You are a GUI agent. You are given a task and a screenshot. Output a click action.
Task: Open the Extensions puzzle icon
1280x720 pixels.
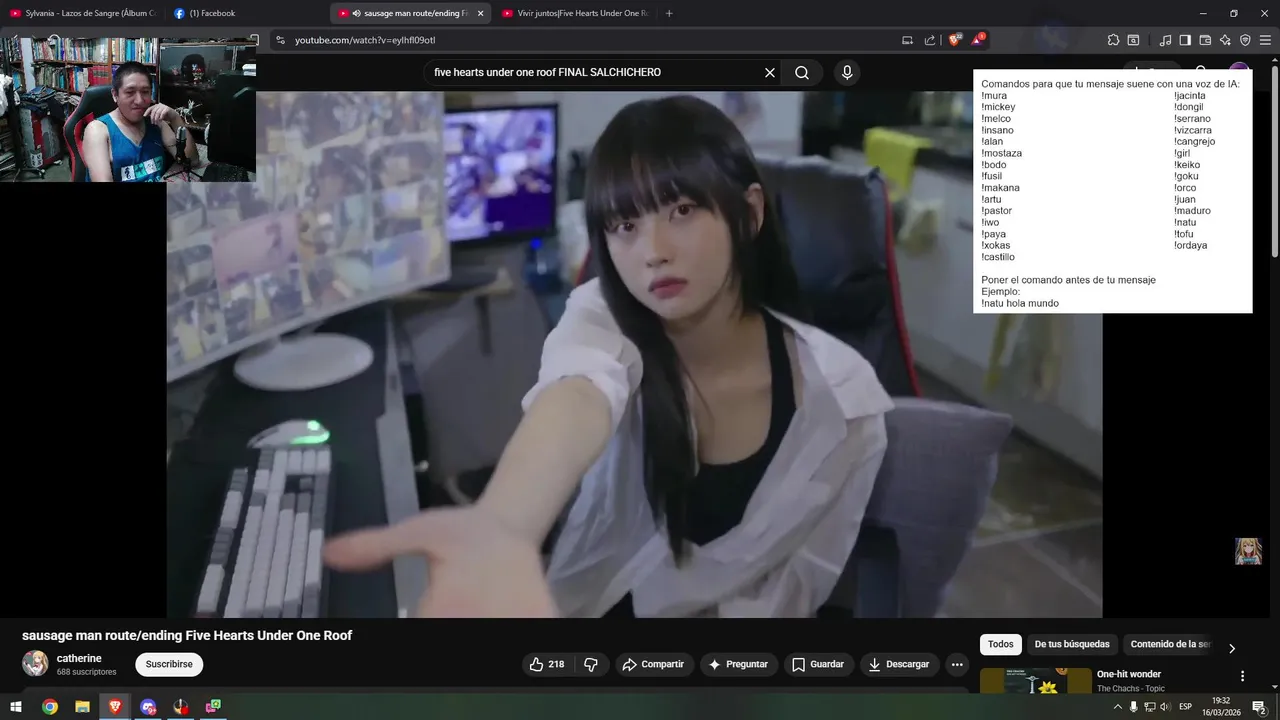click(1113, 40)
